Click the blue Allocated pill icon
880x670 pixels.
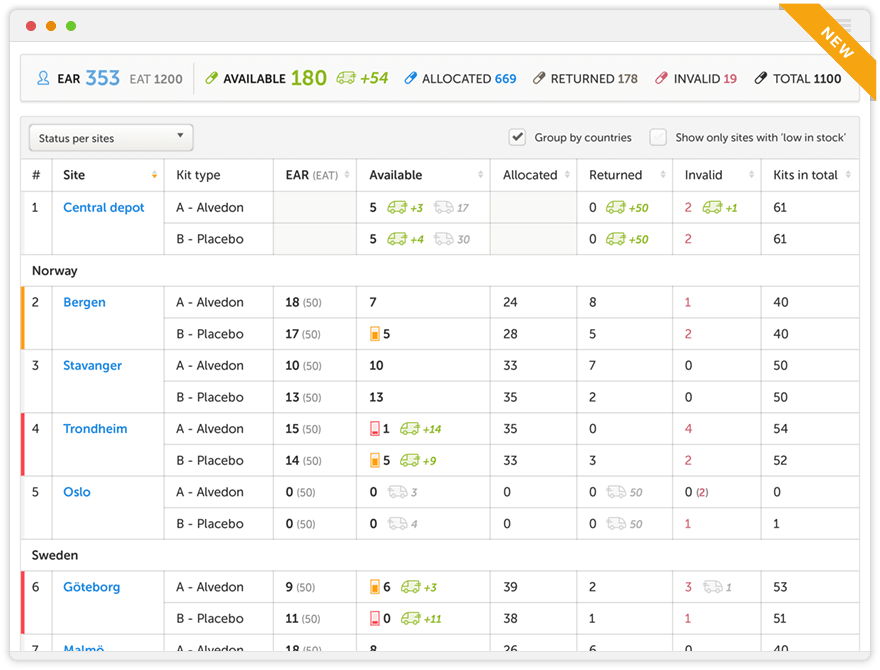410,78
